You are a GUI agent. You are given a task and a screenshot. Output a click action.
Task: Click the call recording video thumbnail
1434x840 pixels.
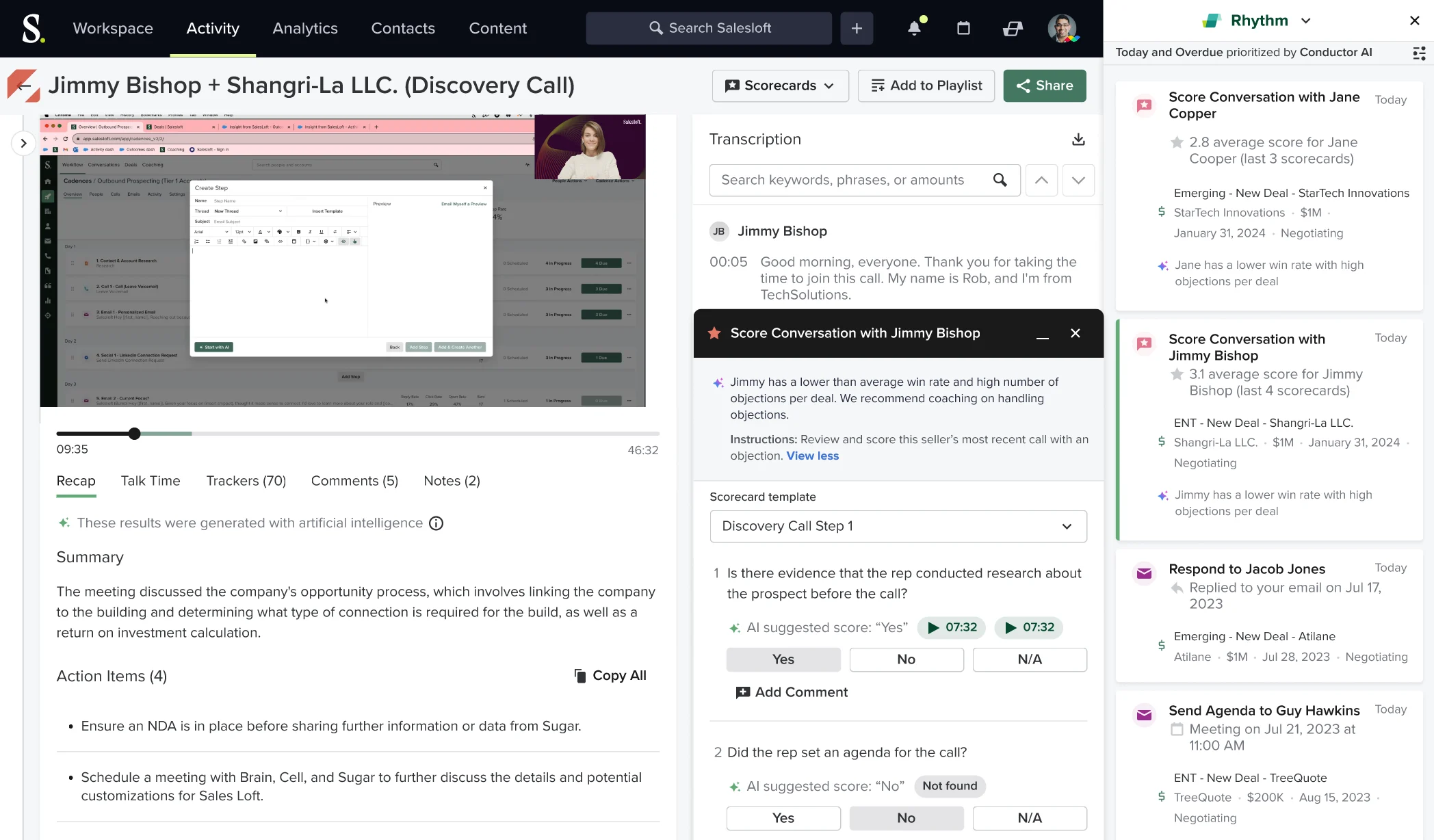point(343,261)
